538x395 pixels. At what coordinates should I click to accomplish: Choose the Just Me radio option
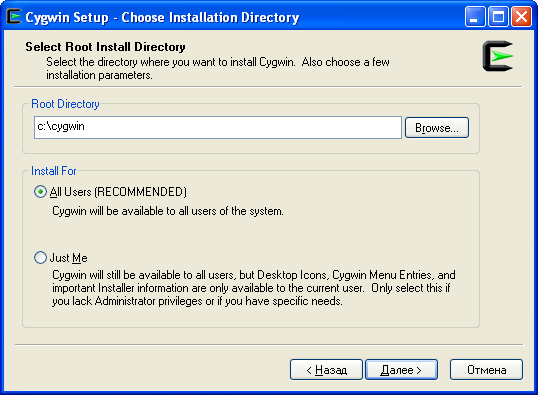pos(40,257)
